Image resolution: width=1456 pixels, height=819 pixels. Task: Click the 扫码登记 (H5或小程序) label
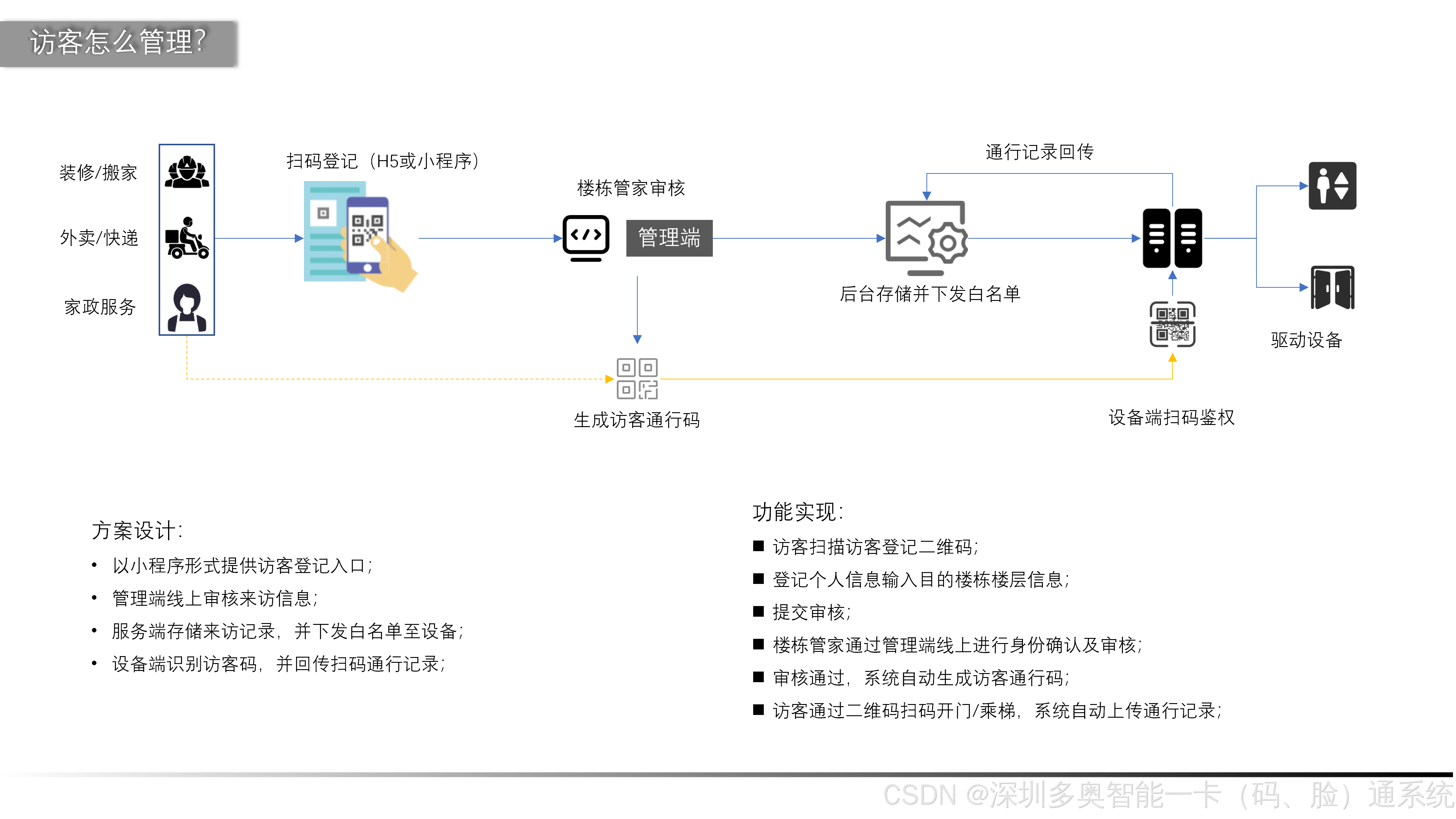pyautogui.click(x=383, y=161)
